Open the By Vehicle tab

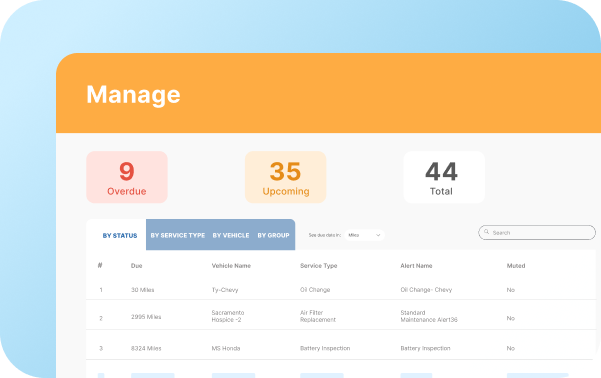click(231, 235)
